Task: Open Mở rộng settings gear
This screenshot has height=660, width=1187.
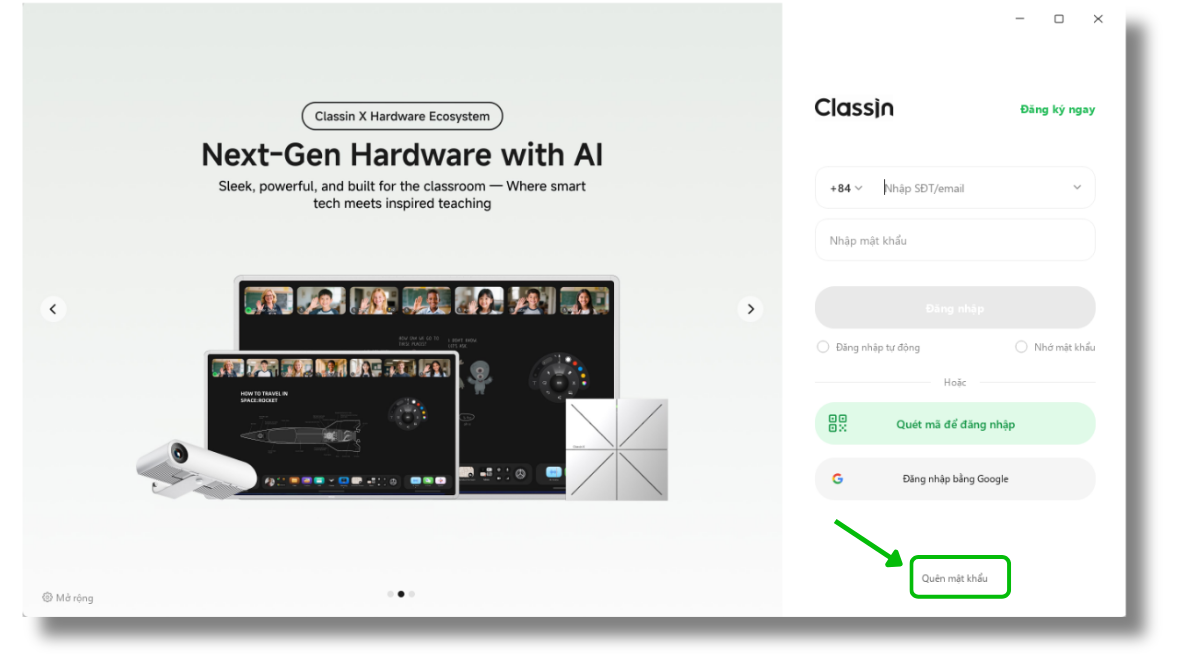Action: click(47, 597)
